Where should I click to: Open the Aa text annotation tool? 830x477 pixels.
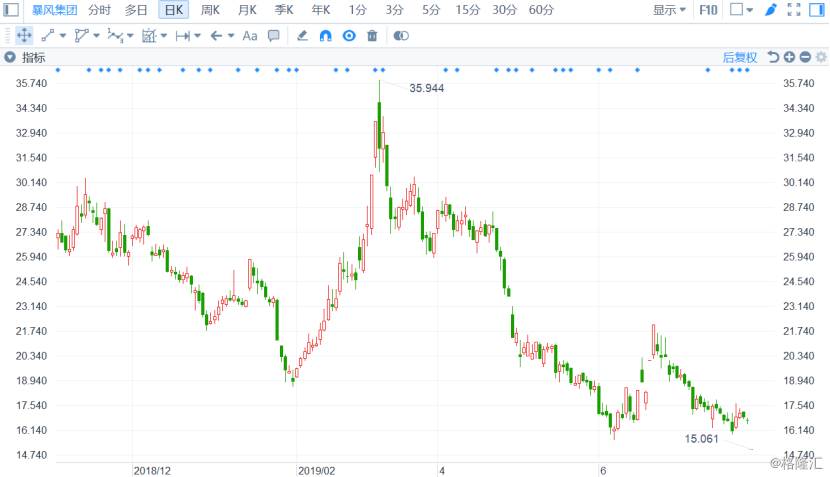pos(249,36)
